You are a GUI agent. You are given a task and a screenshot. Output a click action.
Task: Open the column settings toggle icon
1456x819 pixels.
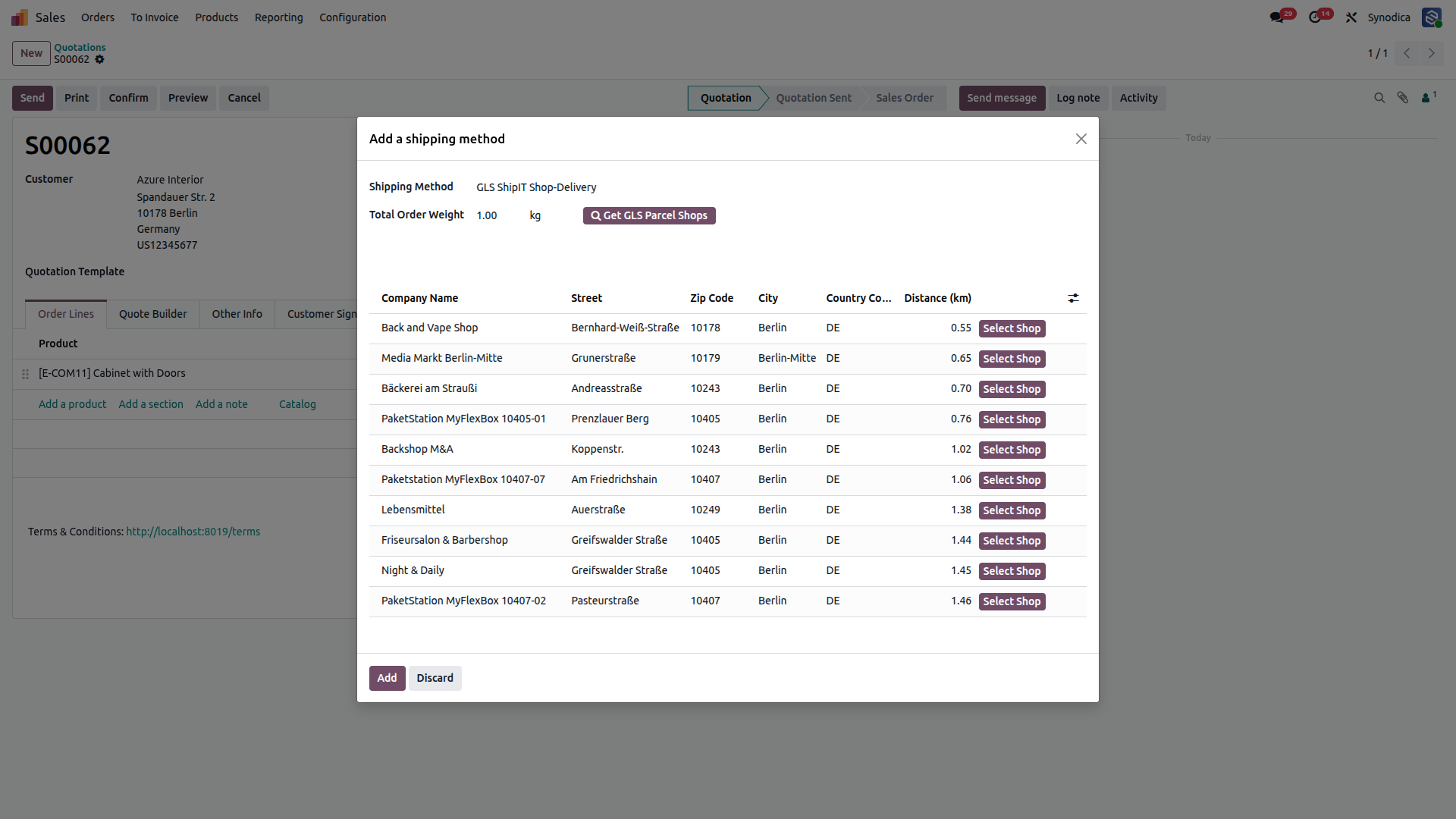(x=1073, y=298)
